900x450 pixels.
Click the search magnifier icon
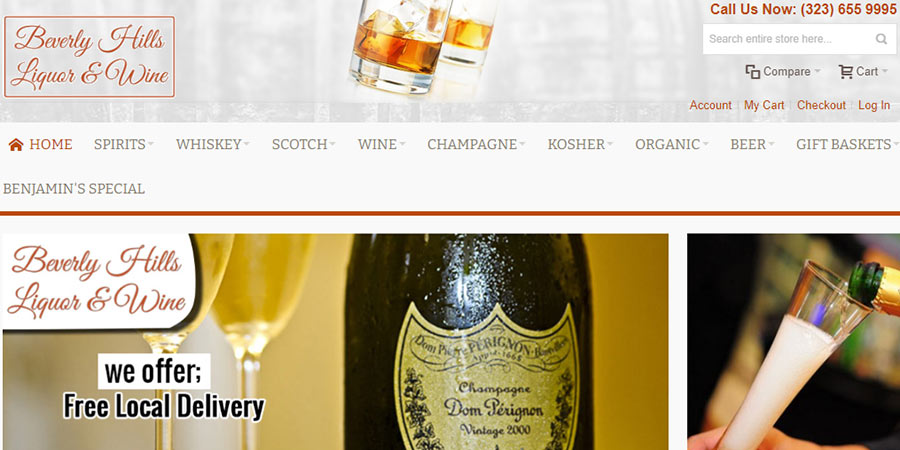(881, 39)
